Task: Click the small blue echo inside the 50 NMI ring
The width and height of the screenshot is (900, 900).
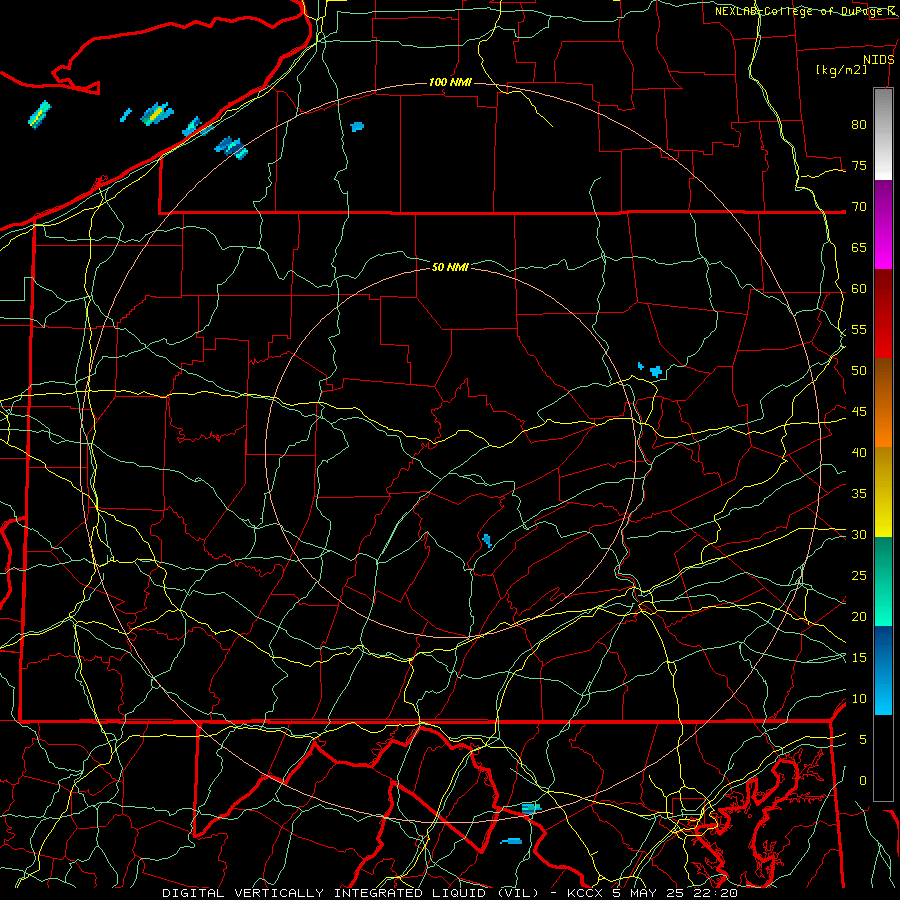Action: 487,541
